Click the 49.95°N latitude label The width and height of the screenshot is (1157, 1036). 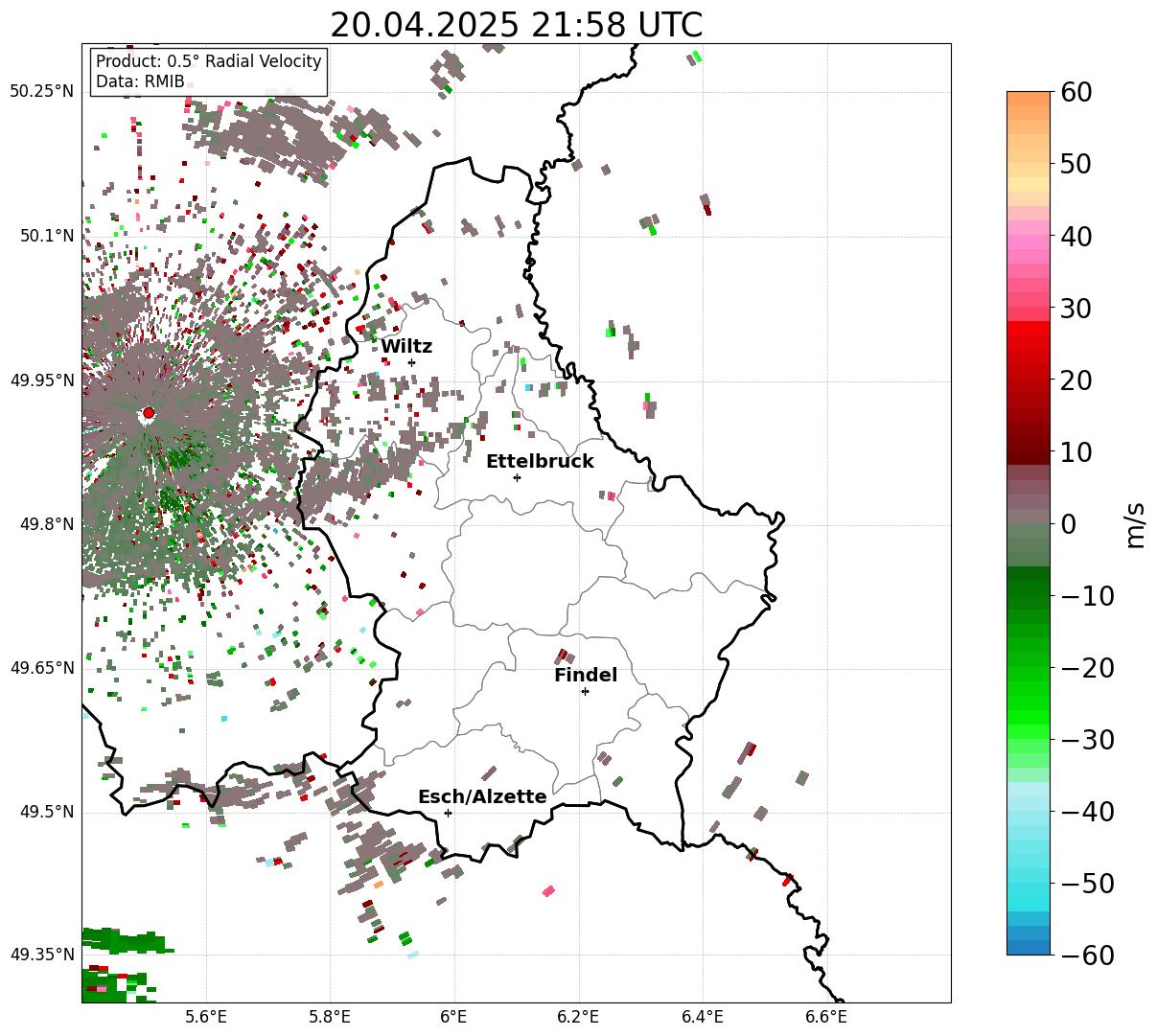tap(41, 380)
